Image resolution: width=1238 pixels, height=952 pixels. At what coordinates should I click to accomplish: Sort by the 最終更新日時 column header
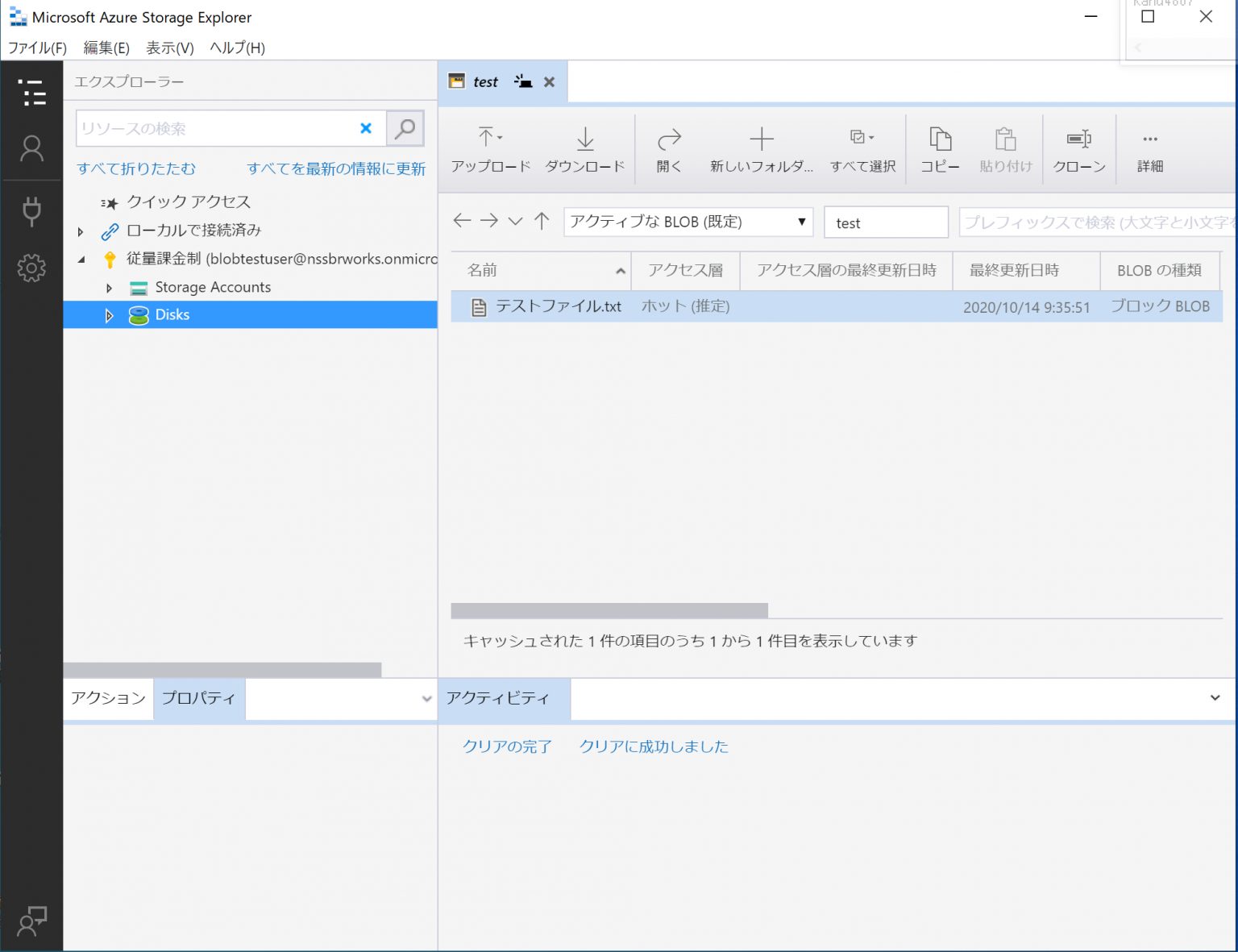(x=1027, y=271)
